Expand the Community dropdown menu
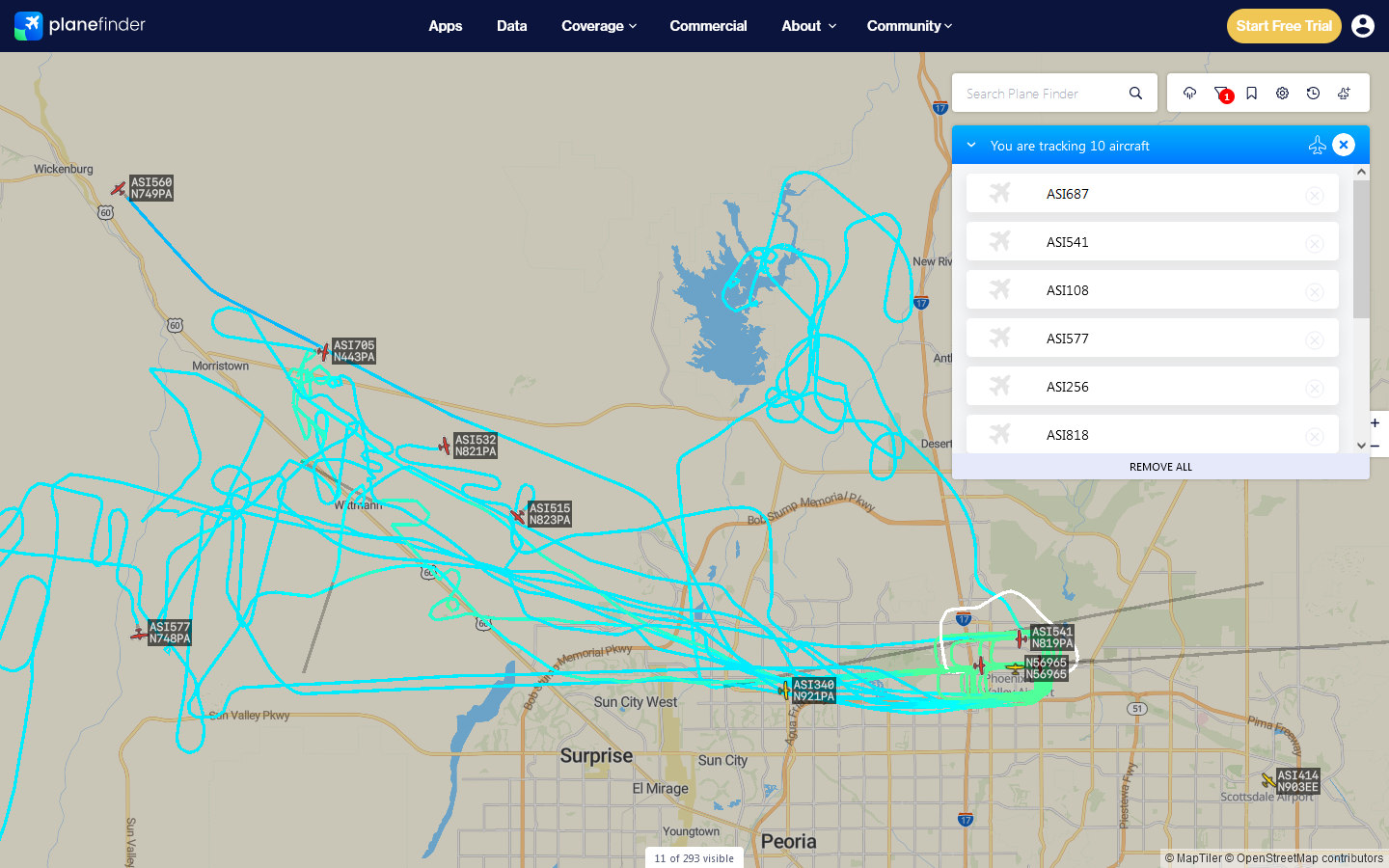This screenshot has height=868, width=1389. pos(910,26)
